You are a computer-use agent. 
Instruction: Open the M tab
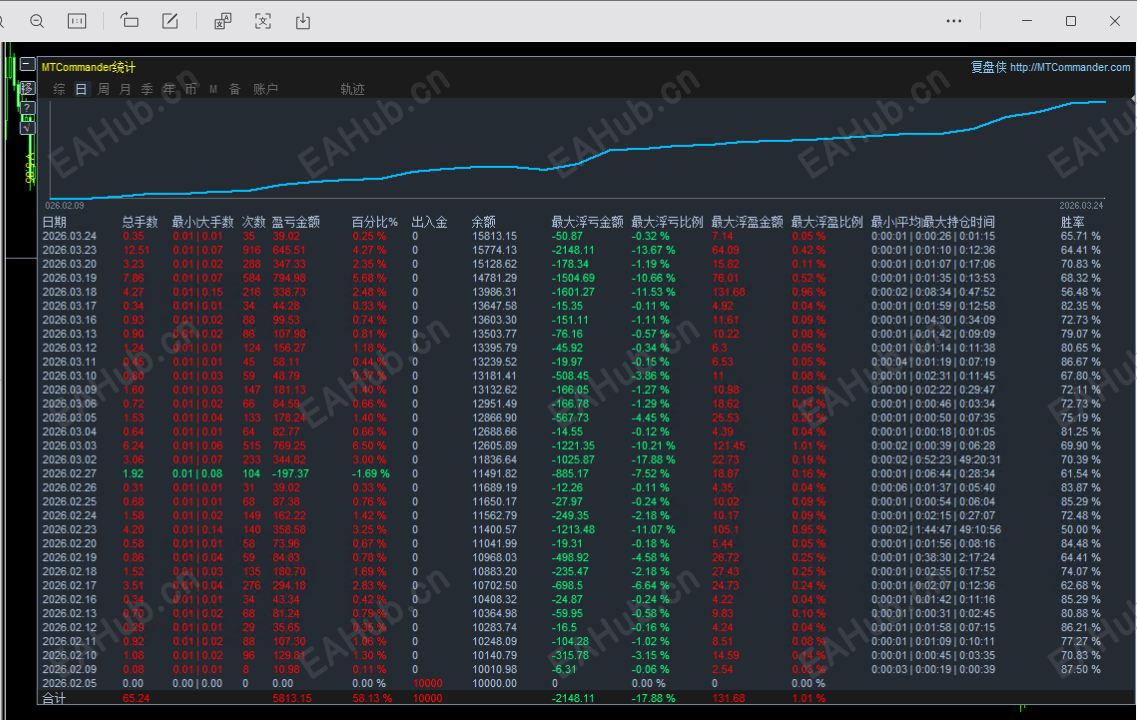[213, 89]
